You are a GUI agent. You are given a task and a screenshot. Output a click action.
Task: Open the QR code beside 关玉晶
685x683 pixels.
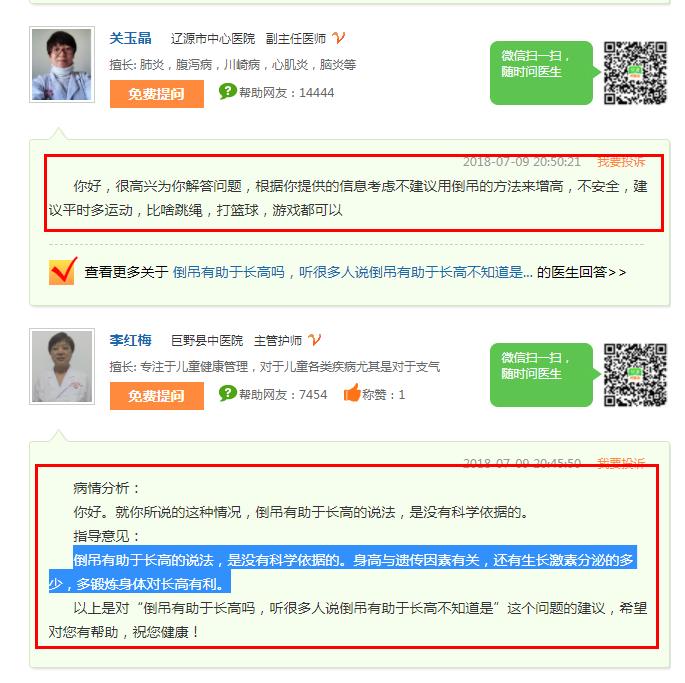635,73
